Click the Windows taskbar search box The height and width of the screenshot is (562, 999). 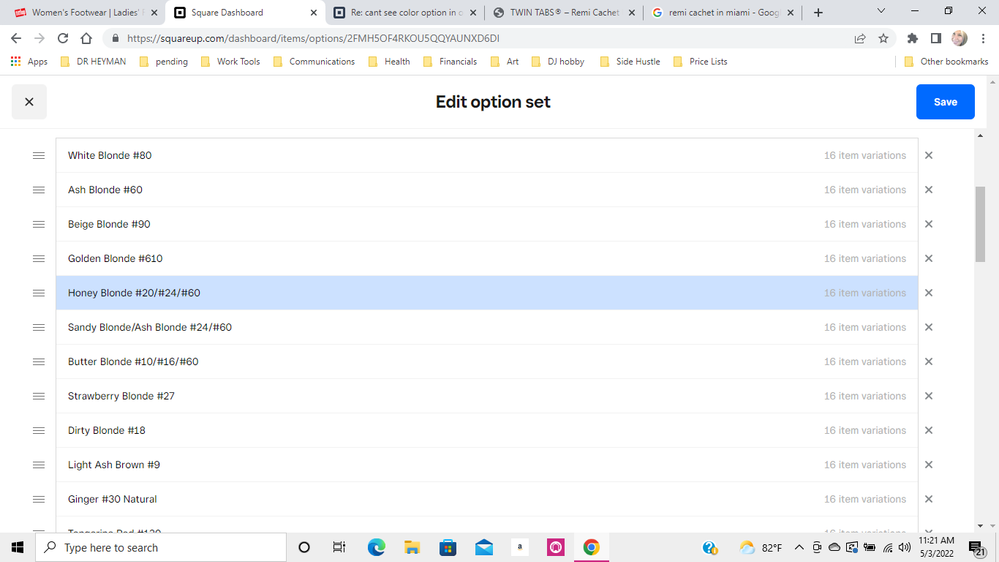(x=160, y=548)
